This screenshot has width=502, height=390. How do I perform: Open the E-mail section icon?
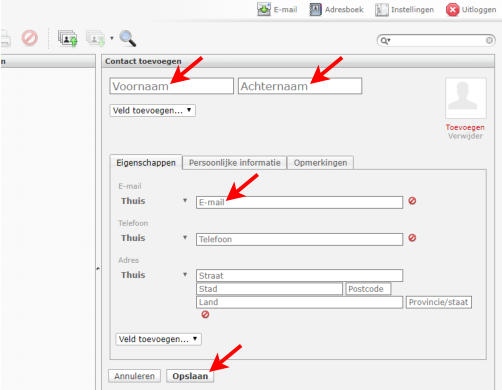coord(264,9)
